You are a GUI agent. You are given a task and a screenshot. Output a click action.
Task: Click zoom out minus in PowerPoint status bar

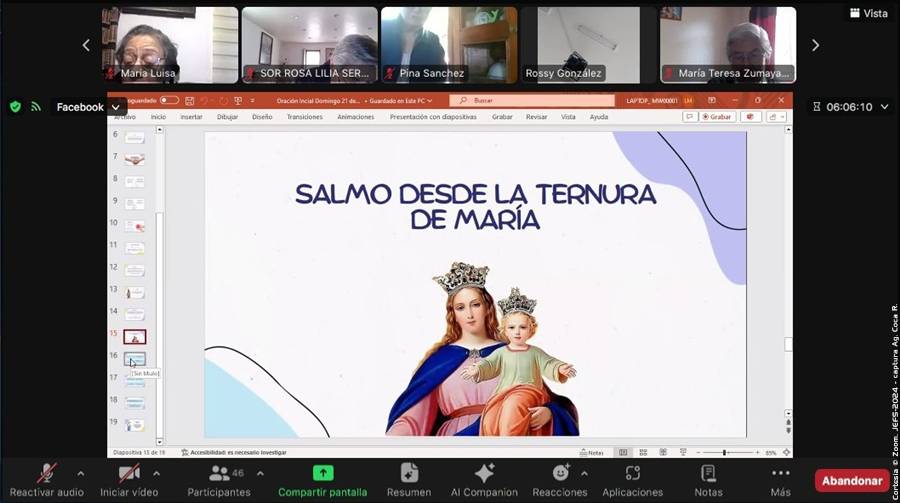coord(698,452)
